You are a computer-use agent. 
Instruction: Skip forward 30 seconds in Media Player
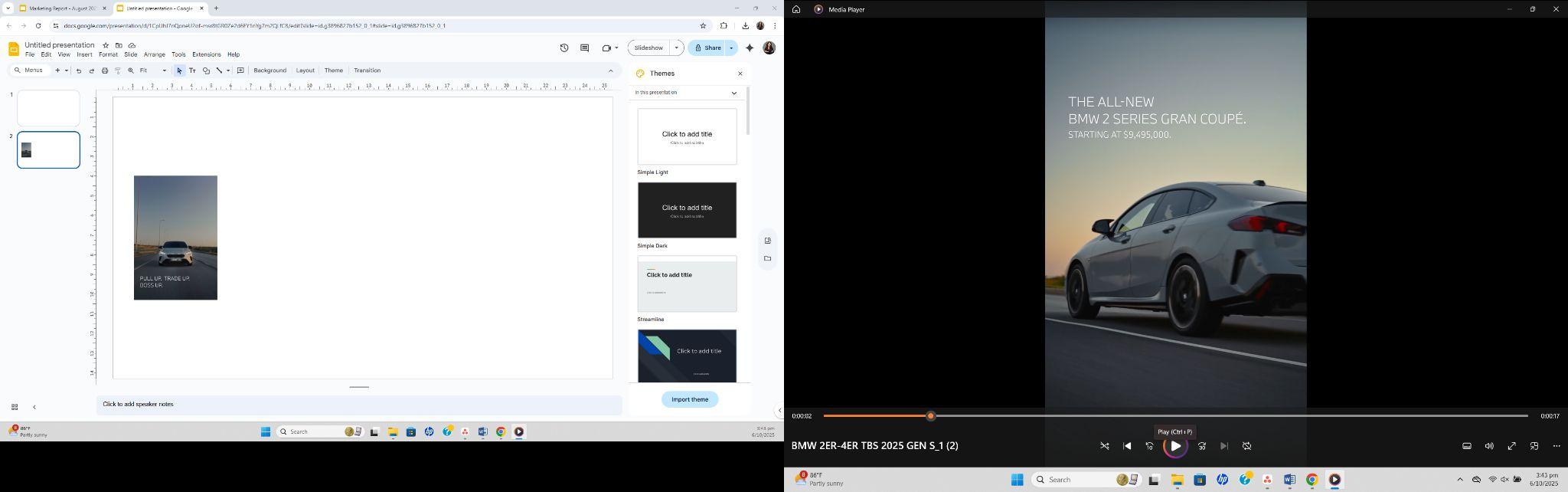coord(1202,446)
